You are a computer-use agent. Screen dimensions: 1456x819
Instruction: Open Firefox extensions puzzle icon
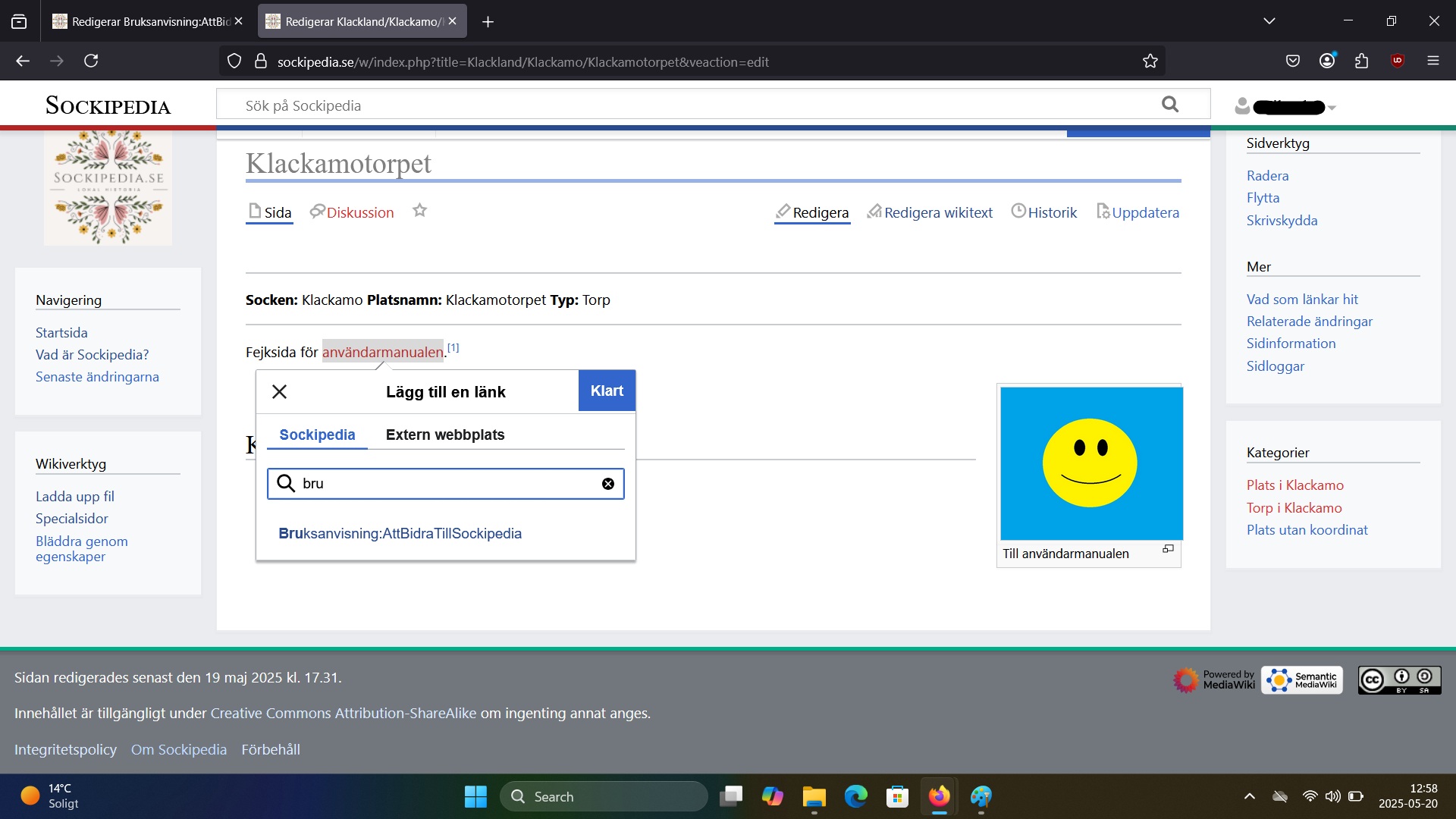click(1362, 61)
